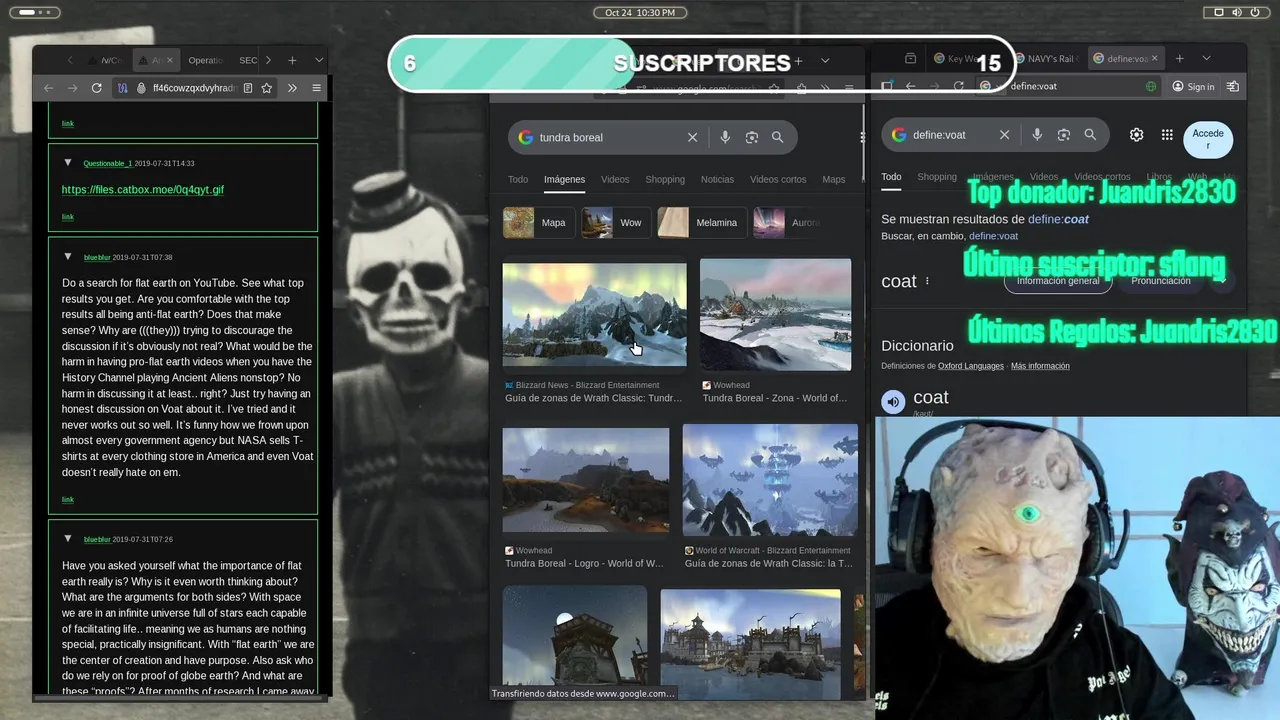Open the Wowhead 'Tundra Boreal - Logro' image
This screenshot has width=1280, height=720.
point(586,480)
